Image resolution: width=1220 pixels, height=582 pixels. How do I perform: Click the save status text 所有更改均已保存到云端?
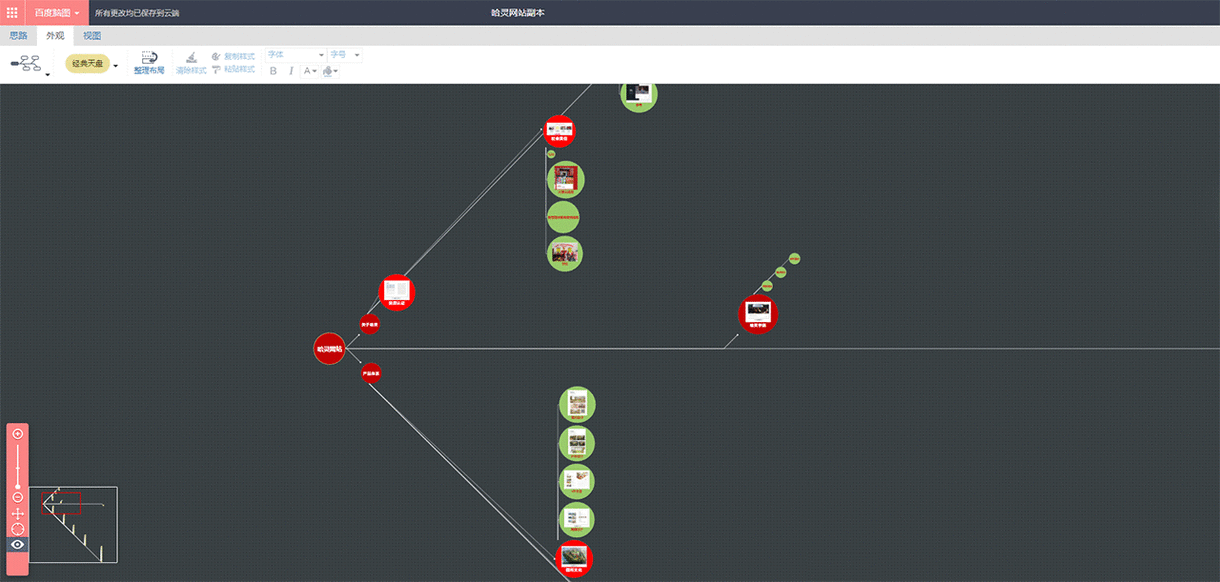point(137,13)
